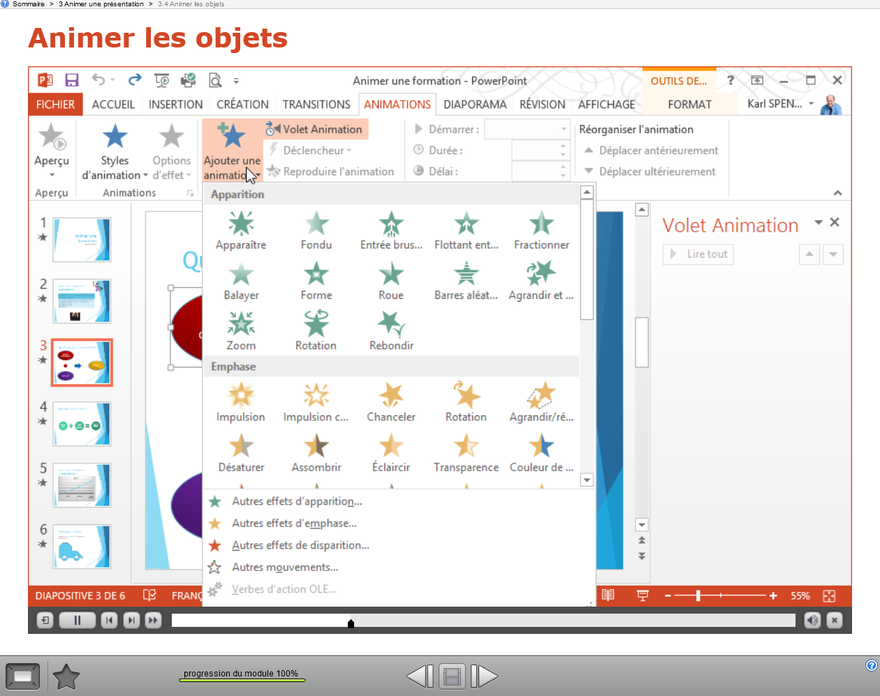Open the Aperçu dropdown arrow
The height and width of the screenshot is (696, 880).
[52, 175]
